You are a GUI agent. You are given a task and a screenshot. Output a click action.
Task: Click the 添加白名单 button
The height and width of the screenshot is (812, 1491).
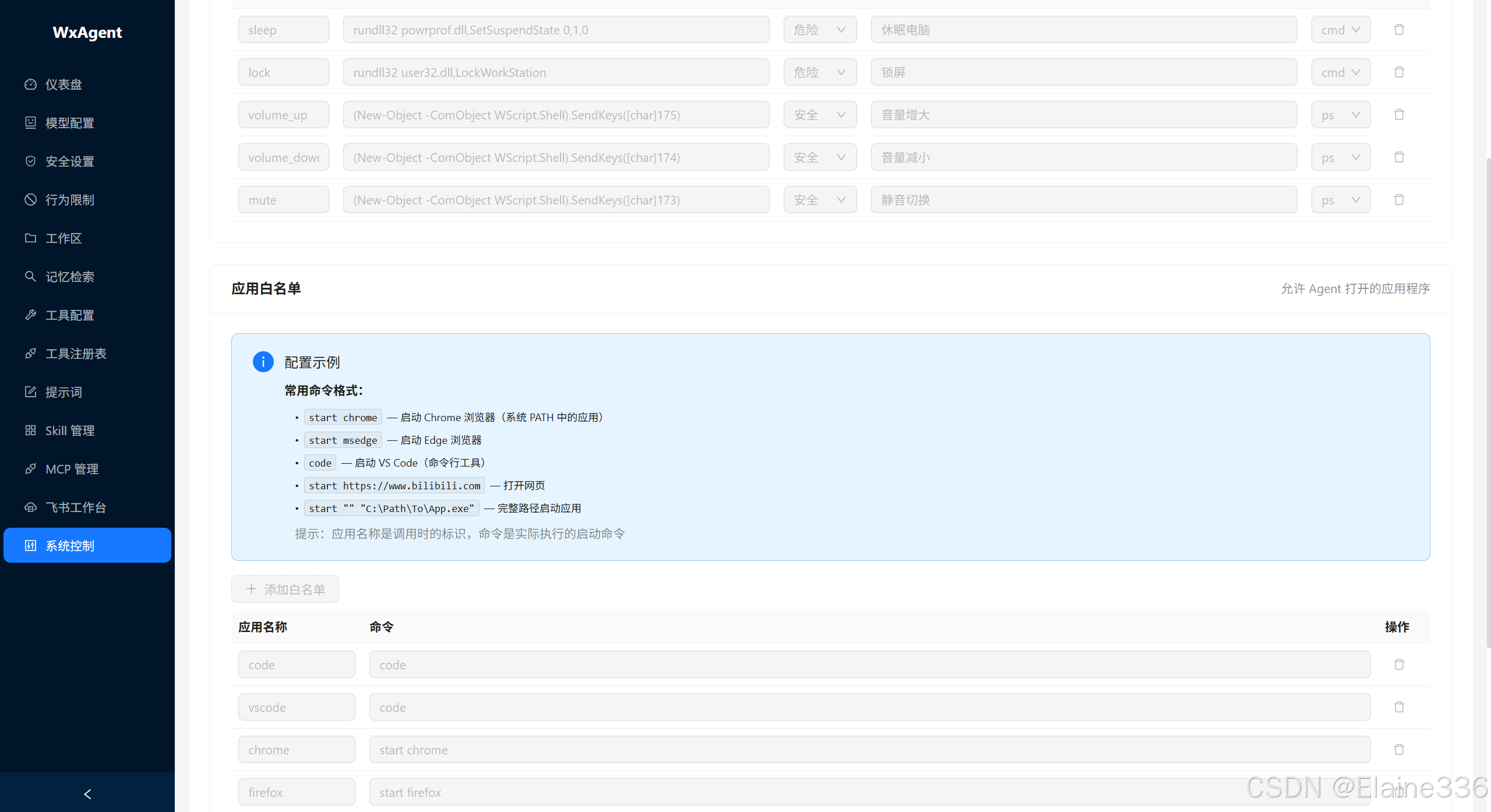(x=285, y=589)
